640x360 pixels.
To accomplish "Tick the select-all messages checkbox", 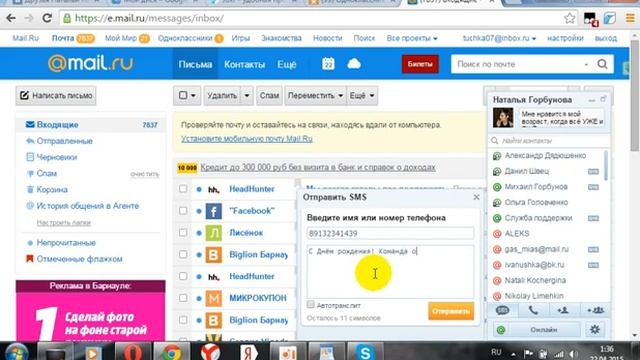I will 183,95.
